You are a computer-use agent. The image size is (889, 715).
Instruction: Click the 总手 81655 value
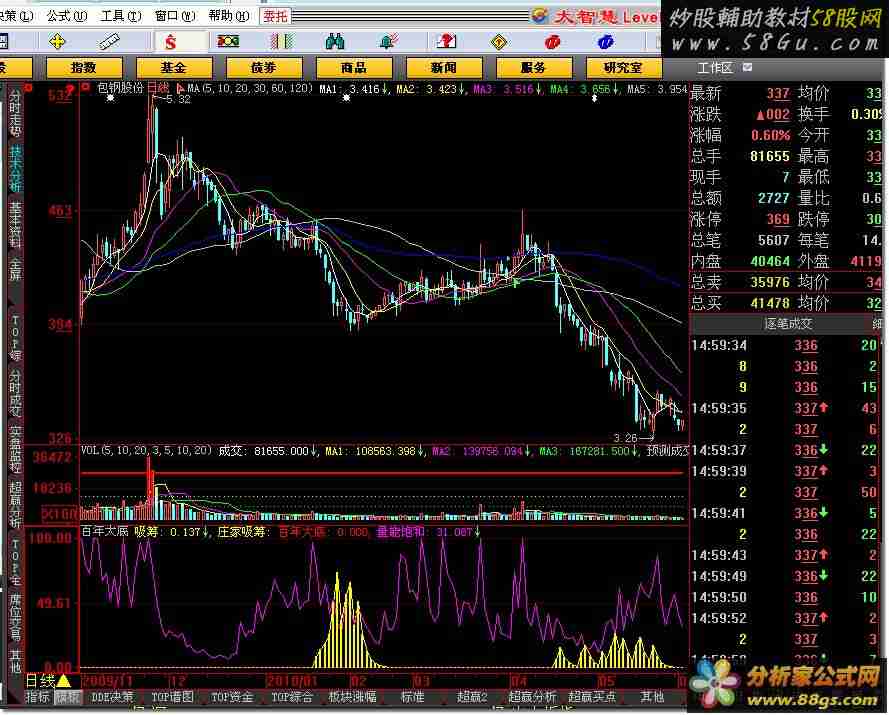point(770,156)
